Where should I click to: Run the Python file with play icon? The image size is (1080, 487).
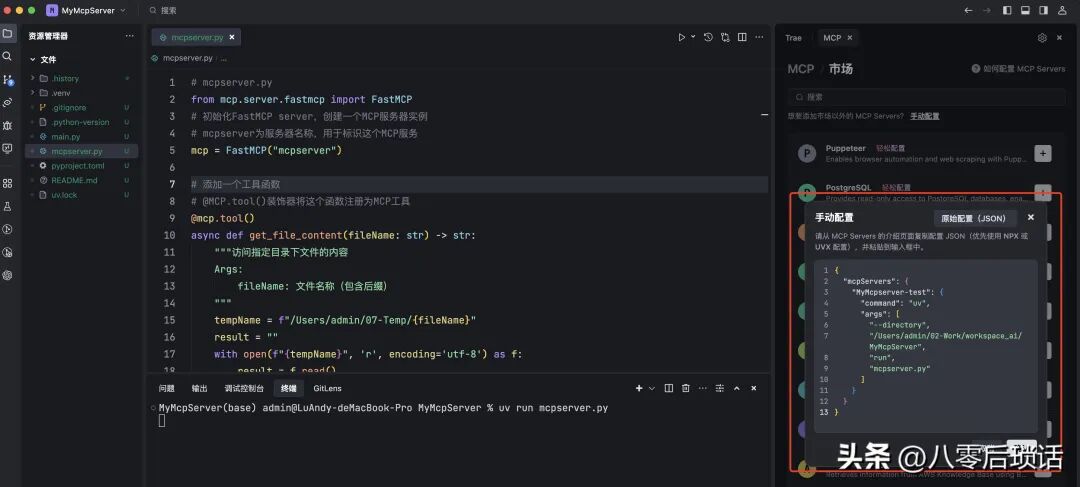(682, 37)
